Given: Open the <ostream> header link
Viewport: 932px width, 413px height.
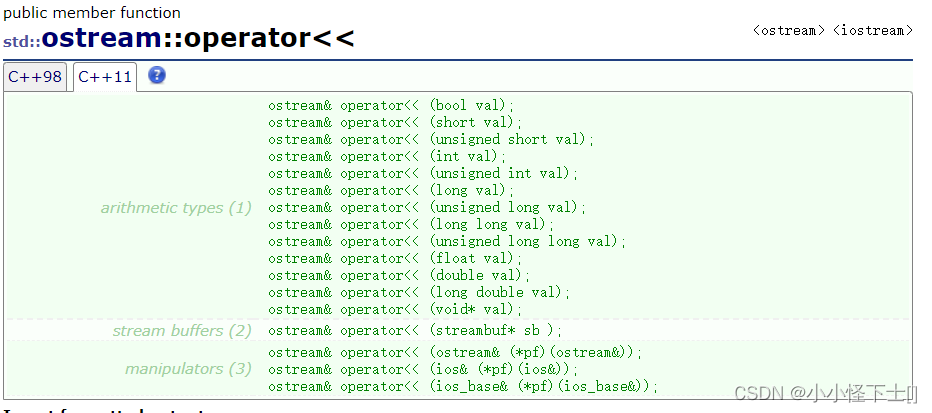Looking at the screenshot, I should pos(788,31).
